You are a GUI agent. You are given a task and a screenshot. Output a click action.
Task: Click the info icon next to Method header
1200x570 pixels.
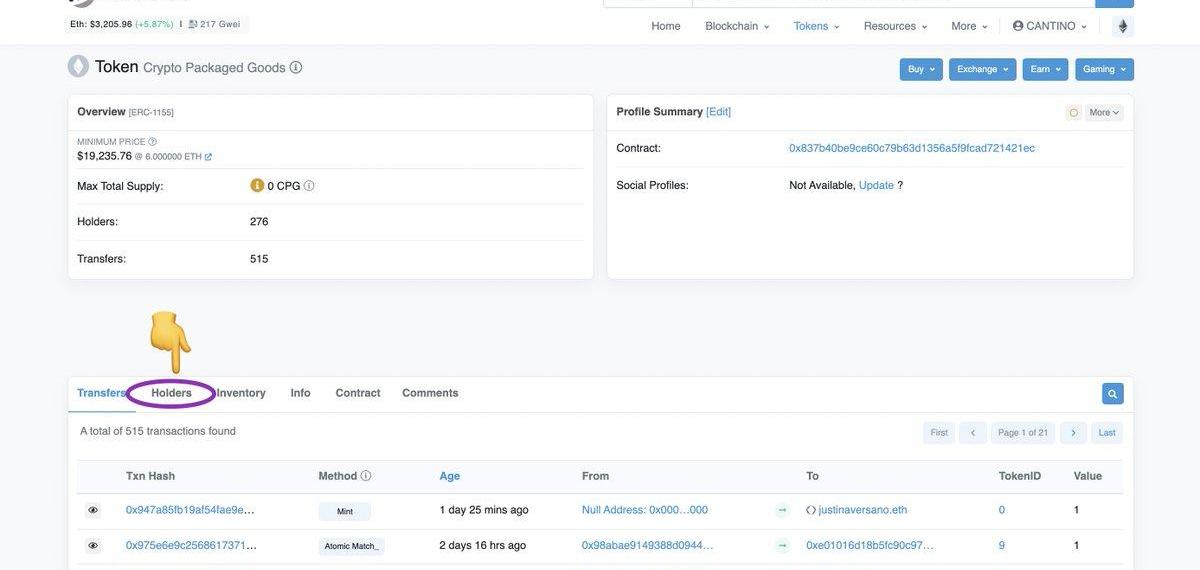(x=366, y=476)
